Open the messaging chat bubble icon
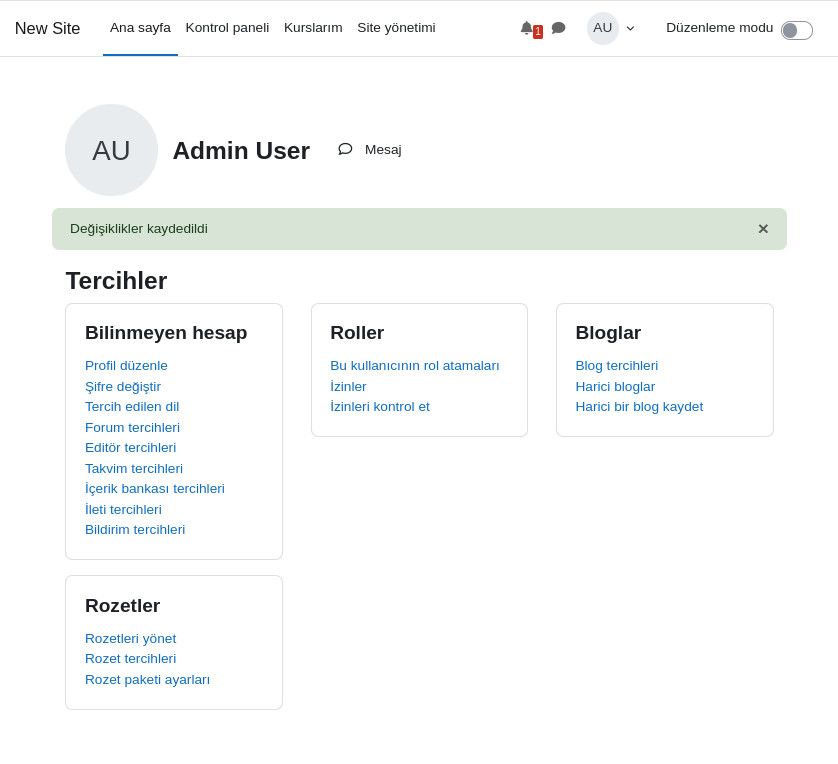The height and width of the screenshot is (764, 838). [x=558, y=28]
